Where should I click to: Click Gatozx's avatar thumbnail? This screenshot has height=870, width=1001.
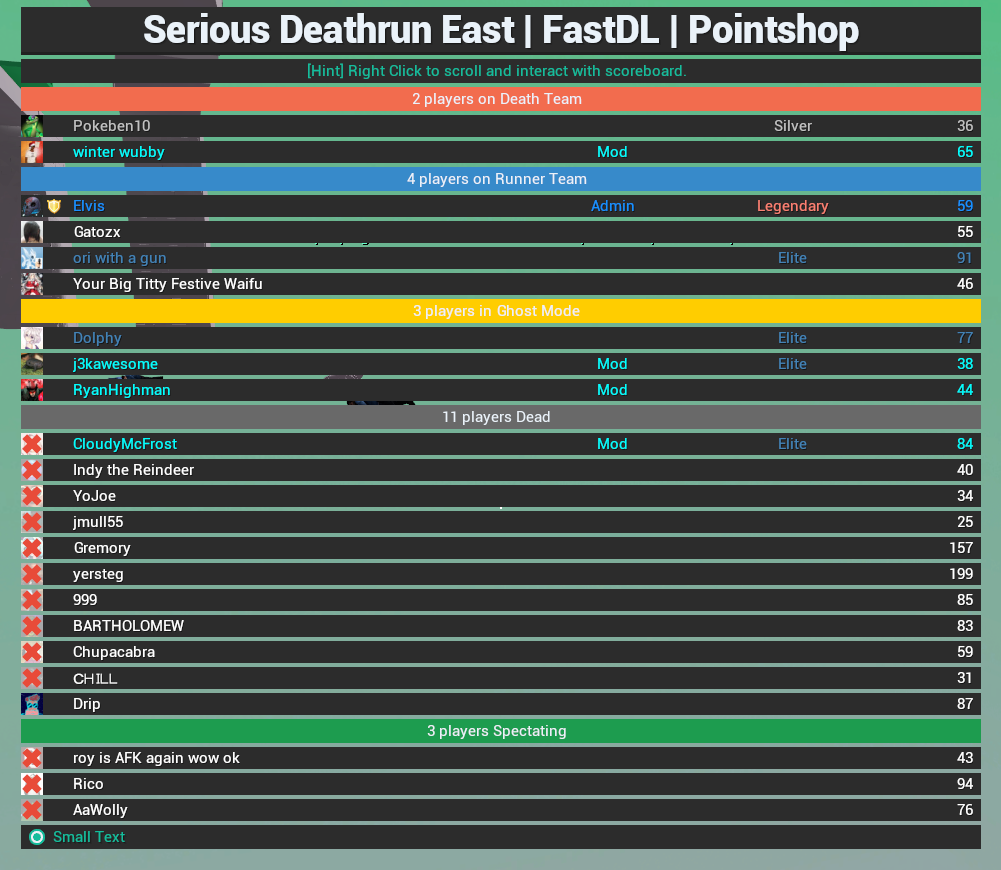32,232
